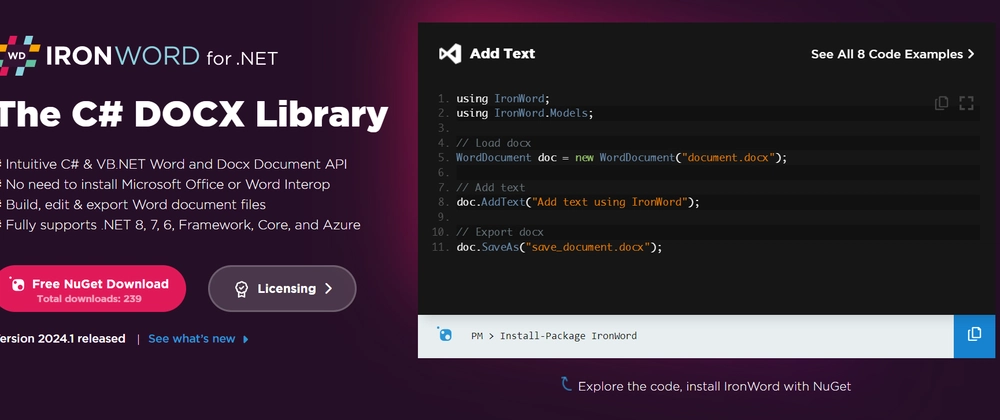The height and width of the screenshot is (420, 1000).
Task: Click The C# DOCX Library heading
Action: tap(193, 115)
